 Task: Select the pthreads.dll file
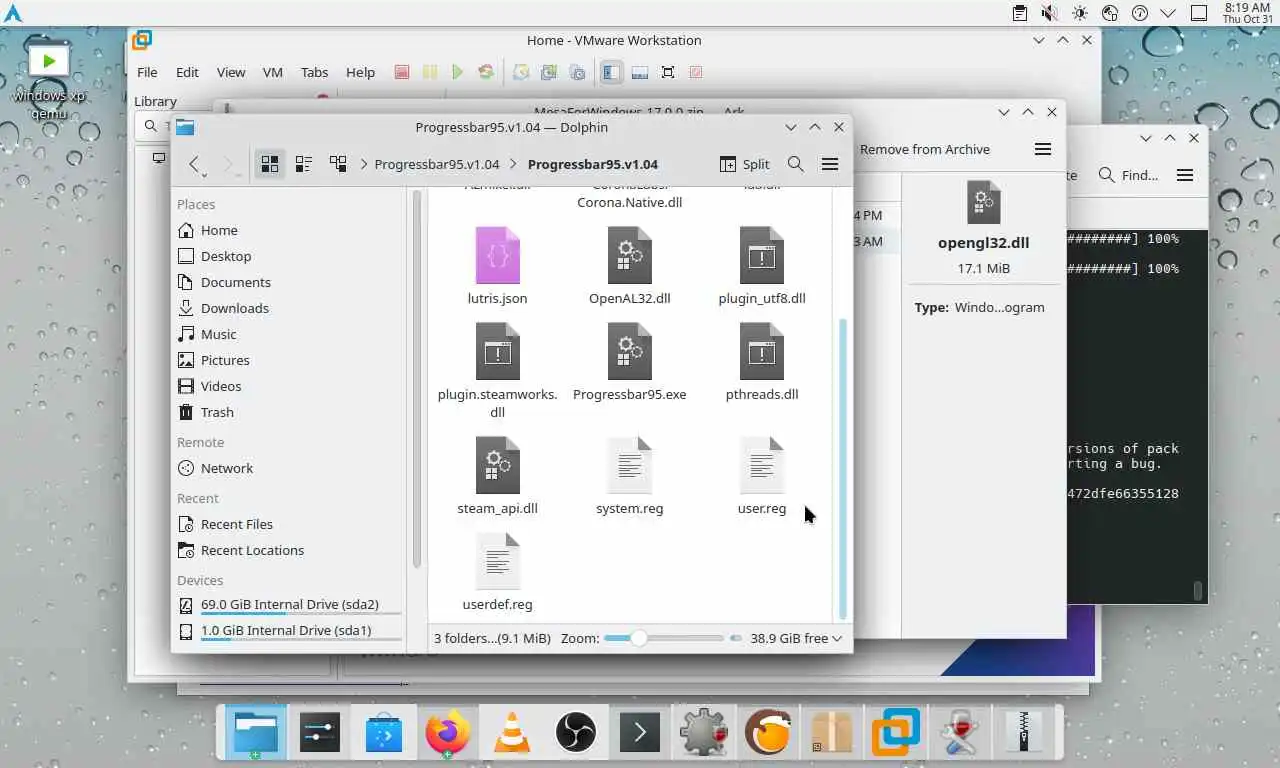(762, 361)
